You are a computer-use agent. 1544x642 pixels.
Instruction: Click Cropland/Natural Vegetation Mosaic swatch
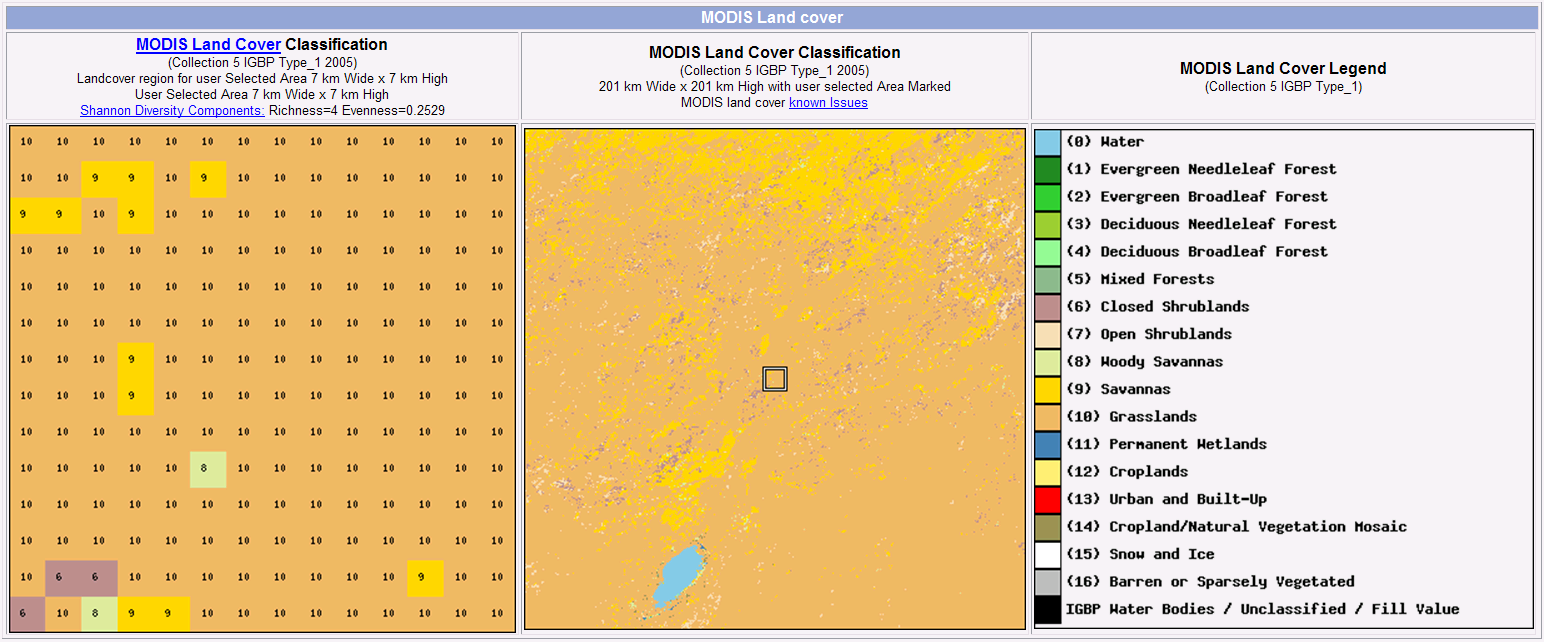pos(1048,527)
